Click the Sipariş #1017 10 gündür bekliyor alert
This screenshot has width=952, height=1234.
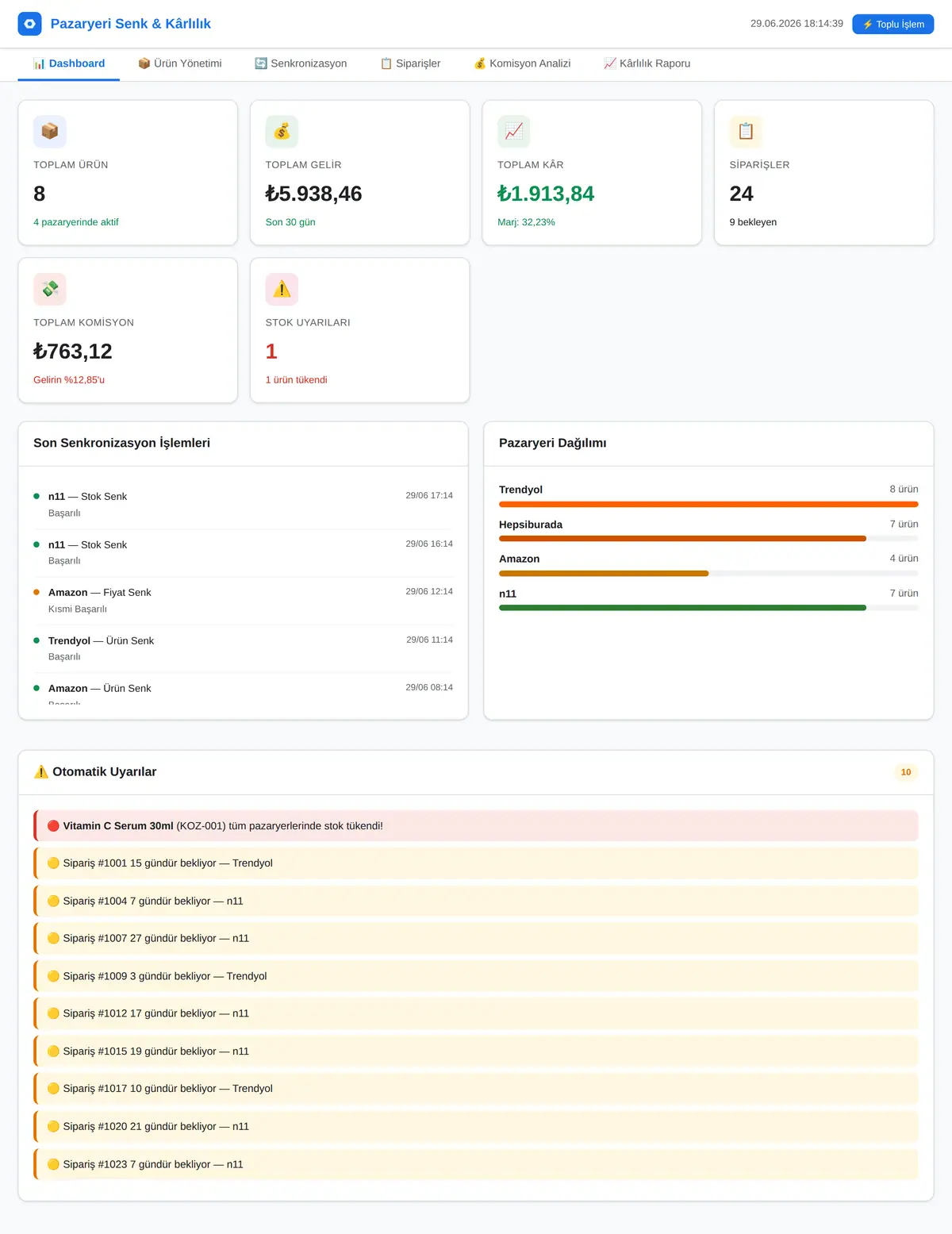[476, 1089]
